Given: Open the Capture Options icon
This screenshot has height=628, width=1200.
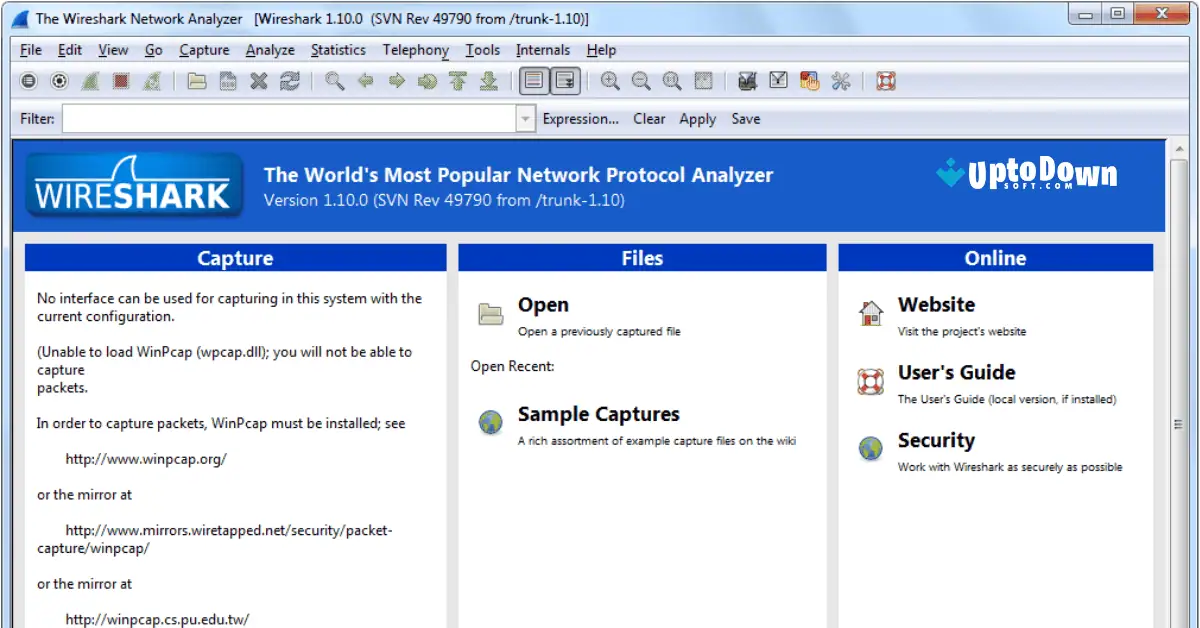Looking at the screenshot, I should click(59, 81).
